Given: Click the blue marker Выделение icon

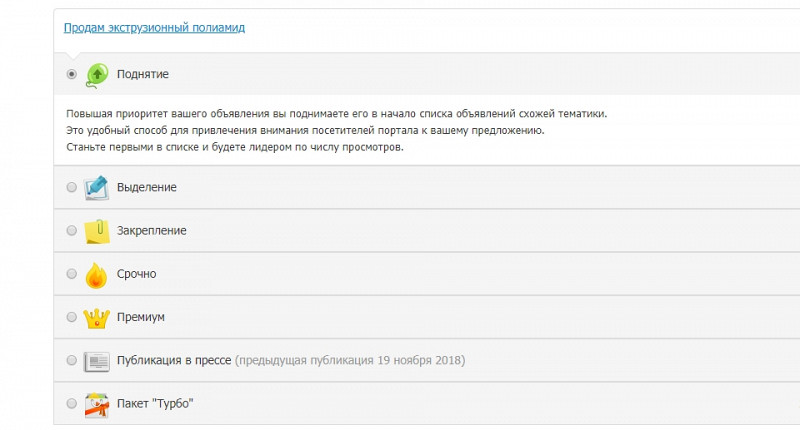Looking at the screenshot, I should tap(96, 188).
